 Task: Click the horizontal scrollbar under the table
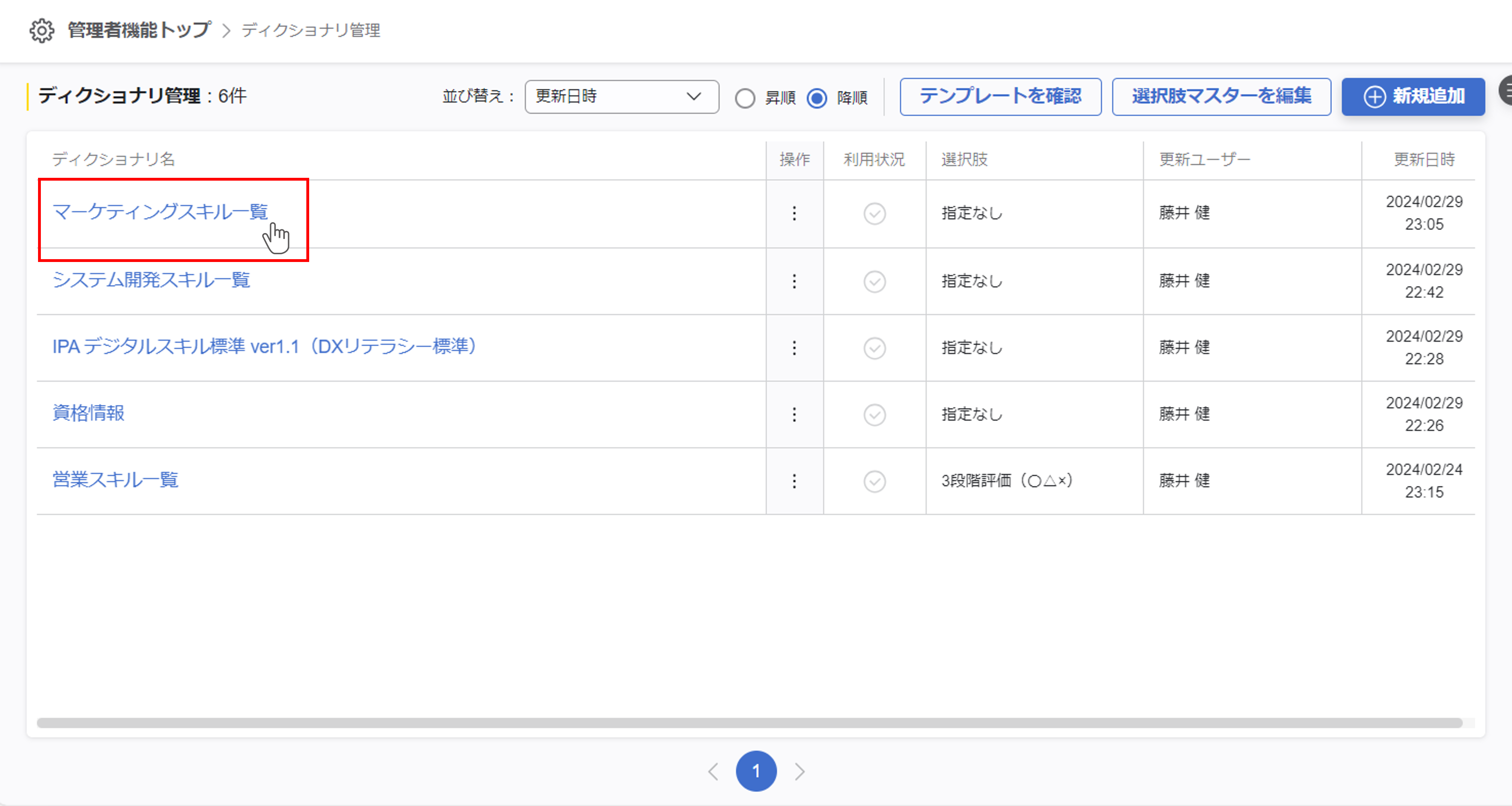(749, 723)
